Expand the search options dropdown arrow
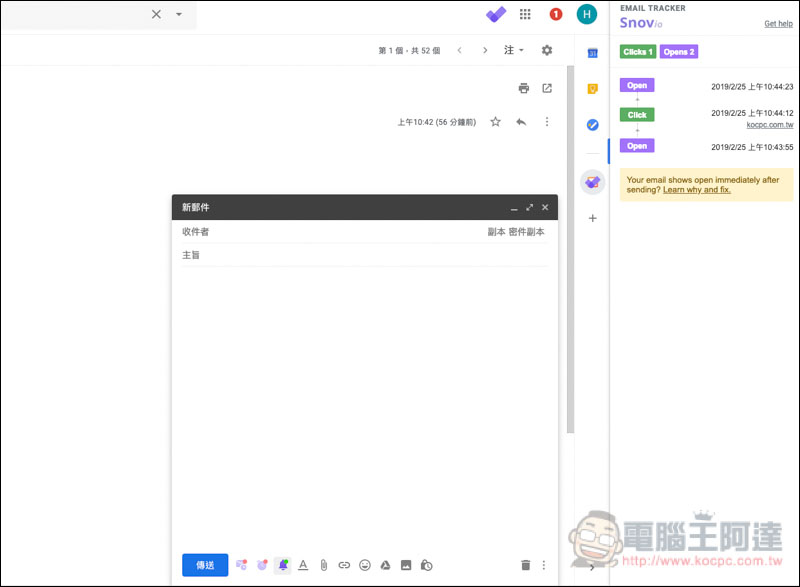This screenshot has width=800, height=587. pos(179,14)
